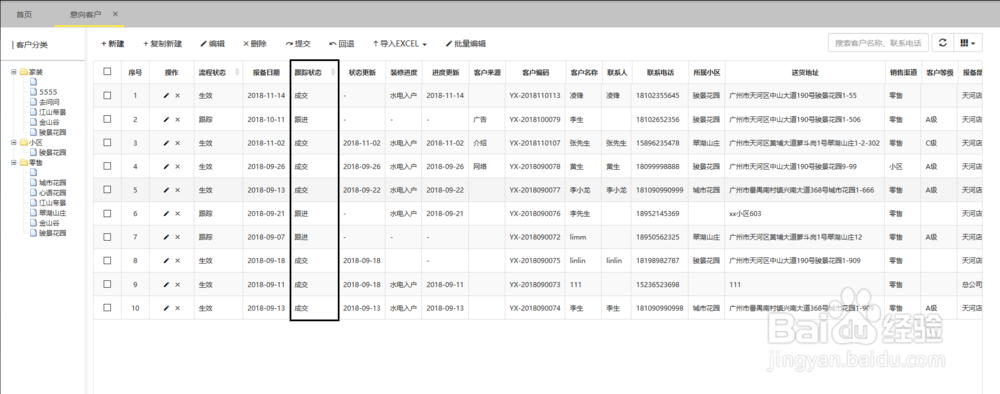Edit row 5 (李小龙) with pencil icon
The image size is (1000, 394).
click(166, 190)
